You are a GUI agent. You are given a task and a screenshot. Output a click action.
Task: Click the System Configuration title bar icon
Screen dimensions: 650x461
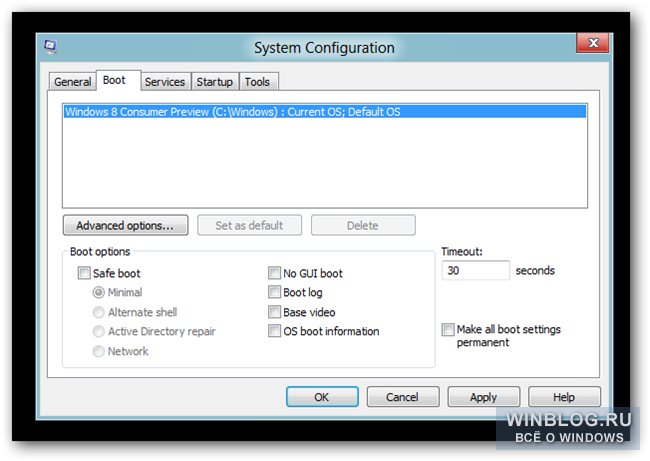coord(50,47)
